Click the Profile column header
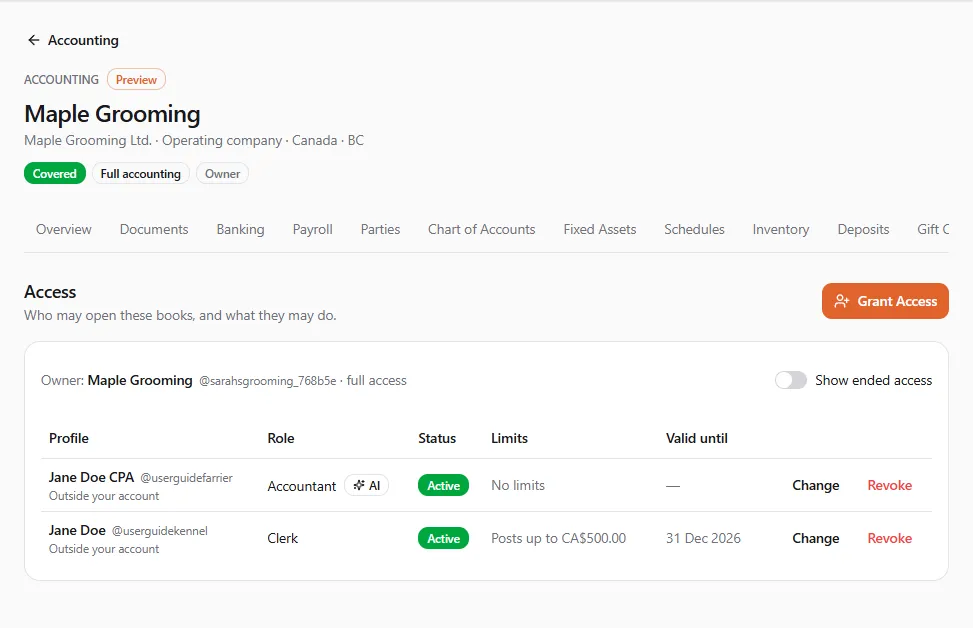The image size is (973, 628). tap(69, 438)
